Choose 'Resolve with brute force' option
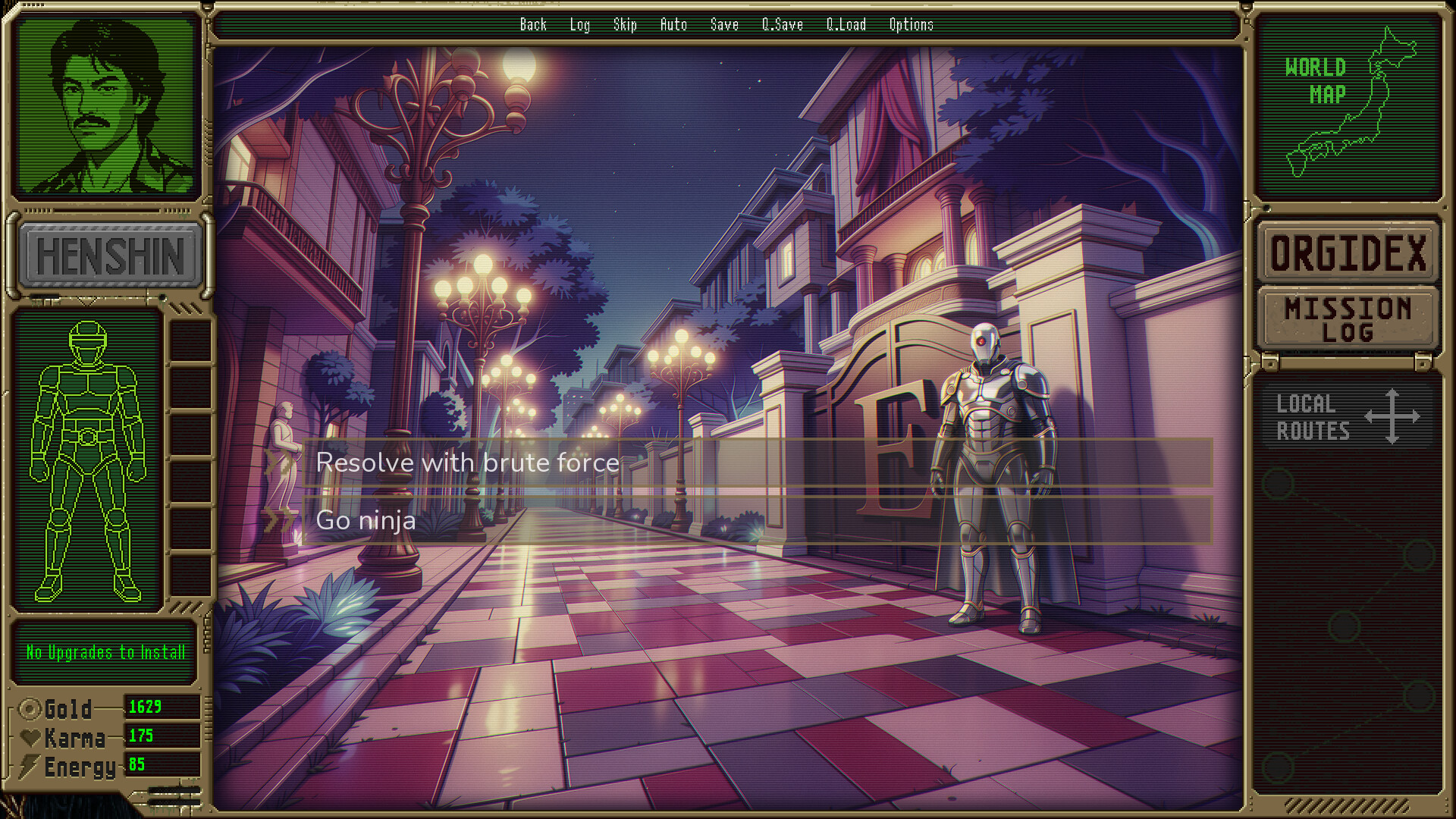 pos(757,463)
